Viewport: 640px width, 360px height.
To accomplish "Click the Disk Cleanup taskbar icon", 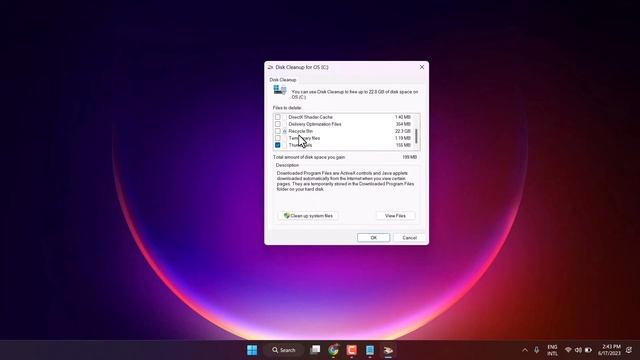I will click(x=388, y=350).
